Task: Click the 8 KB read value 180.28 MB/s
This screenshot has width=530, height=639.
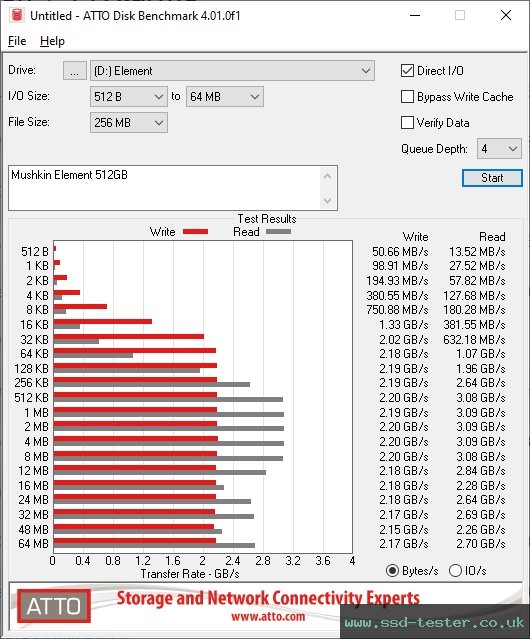Action: (474, 310)
